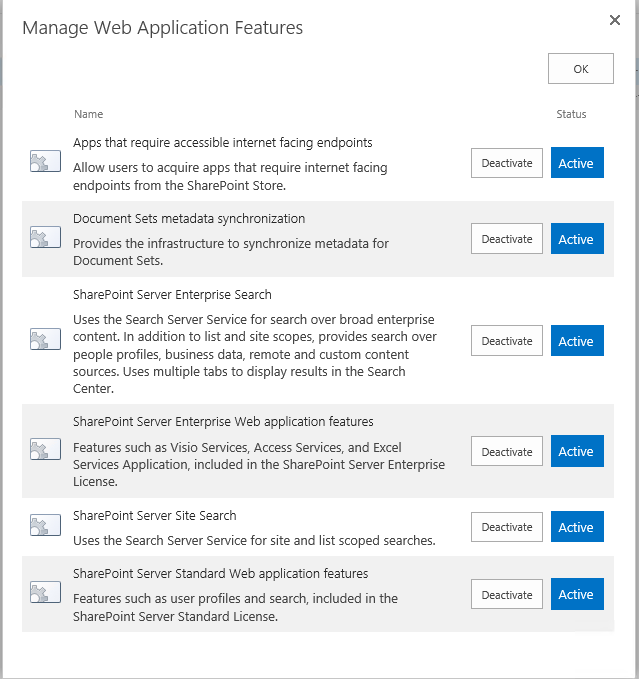Click the Enterprise Web application features icon
Viewport: 639px width, 679px height.
pyautogui.click(x=45, y=450)
